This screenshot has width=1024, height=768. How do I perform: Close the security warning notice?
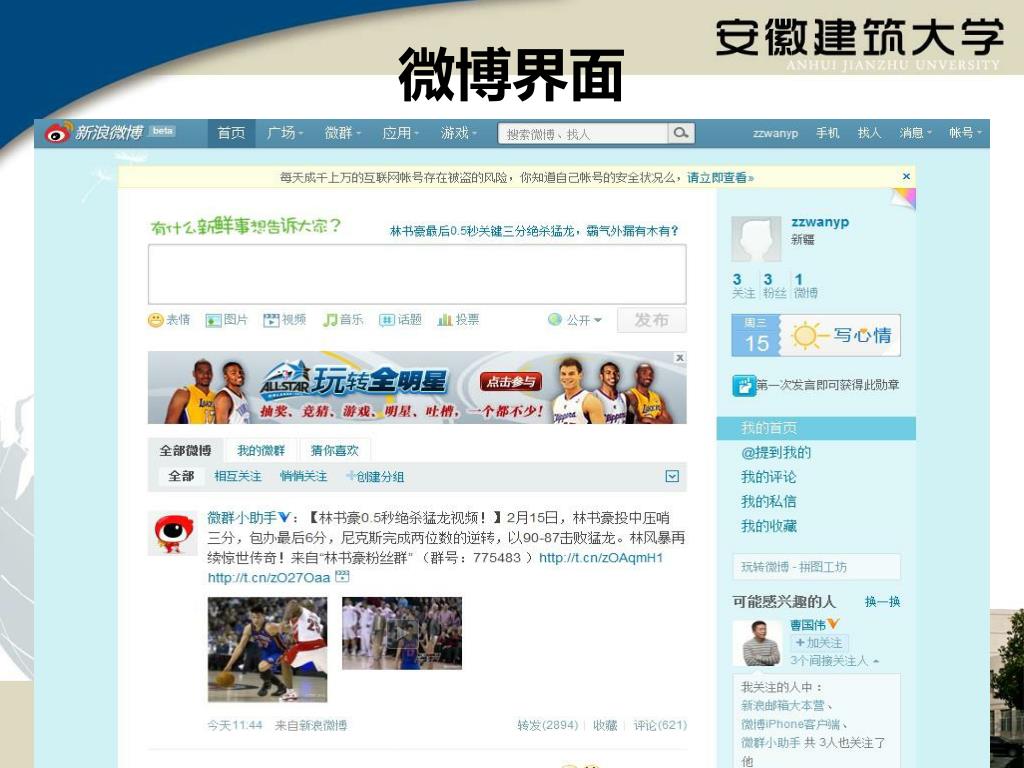(x=906, y=176)
